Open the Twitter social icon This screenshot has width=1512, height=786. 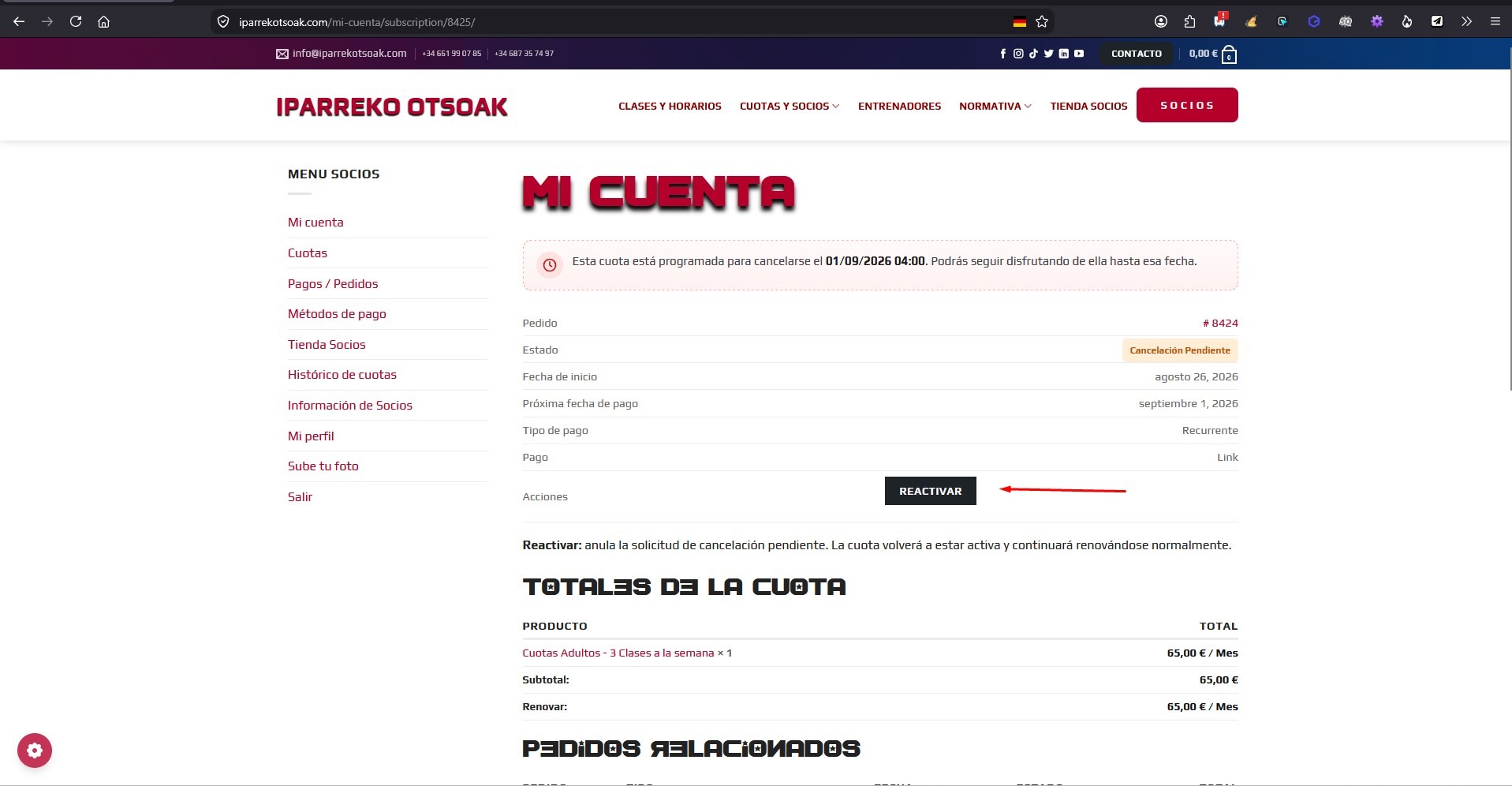point(1048,54)
